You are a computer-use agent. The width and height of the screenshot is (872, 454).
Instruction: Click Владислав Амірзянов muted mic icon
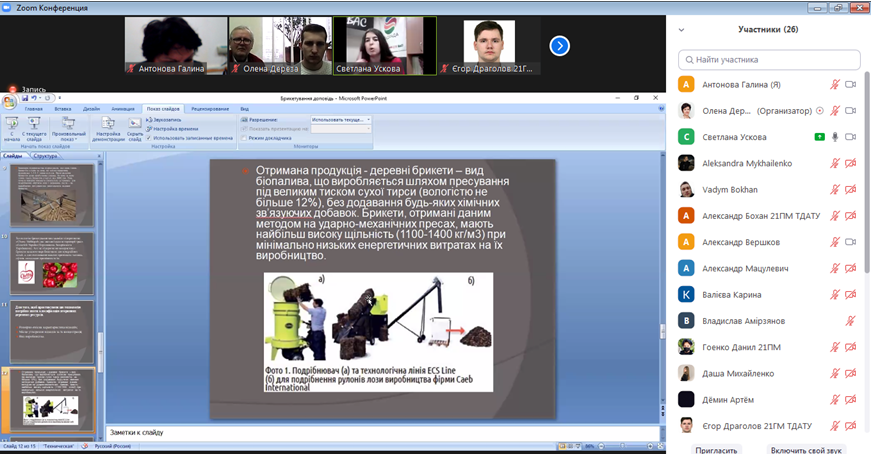click(850, 320)
